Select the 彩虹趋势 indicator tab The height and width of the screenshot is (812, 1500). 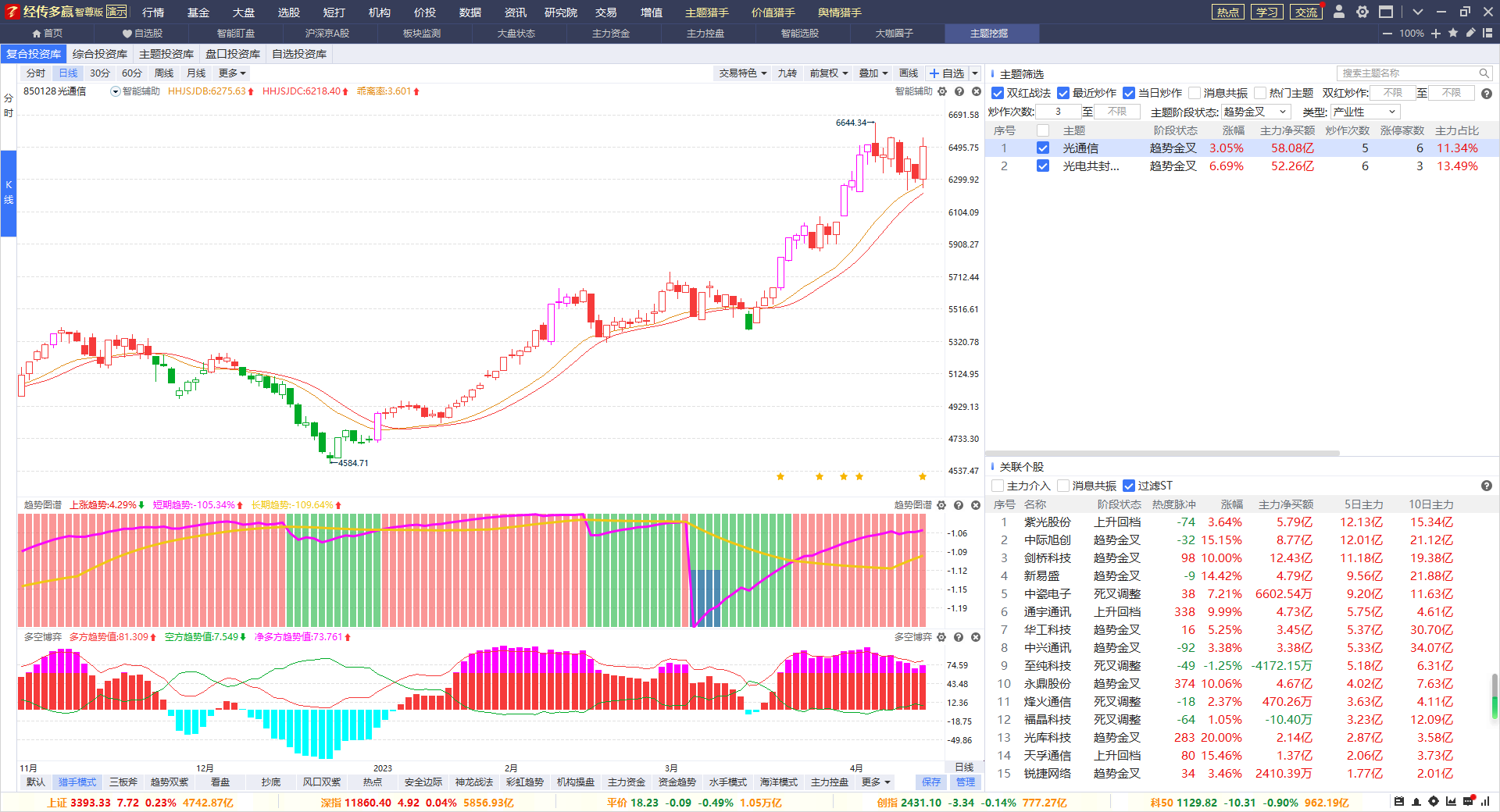(x=524, y=782)
